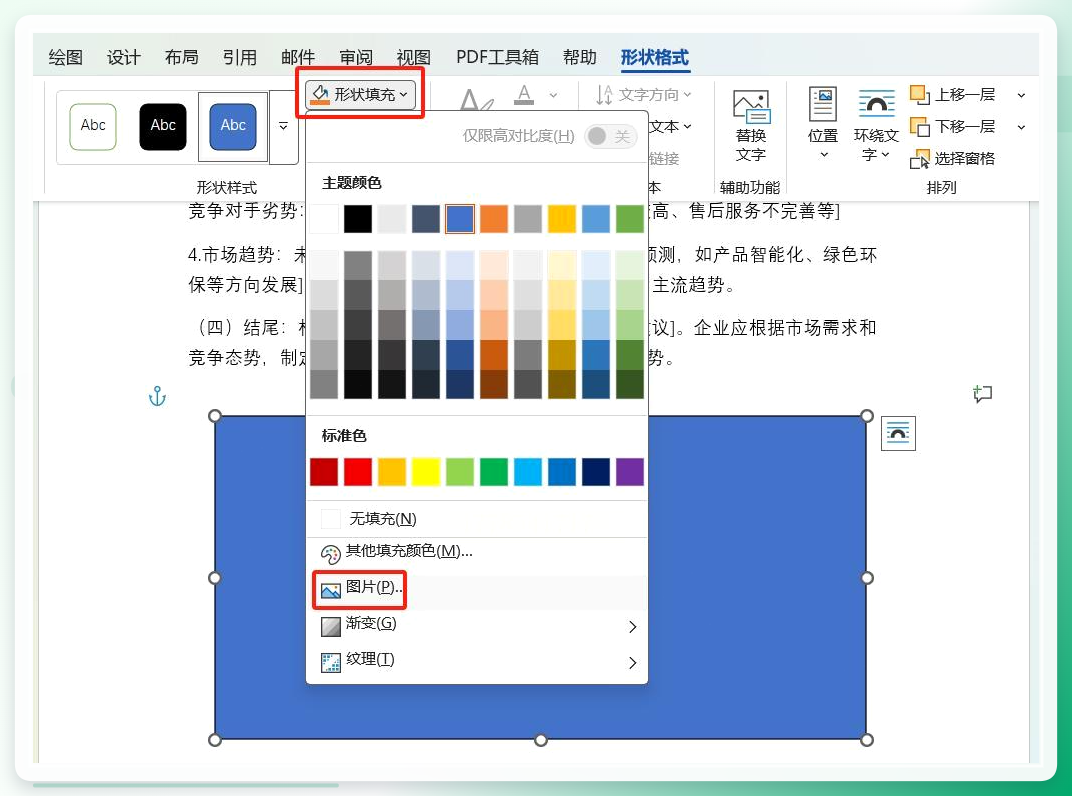Pick the dark red standard color
The width and height of the screenshot is (1072, 796).
324,472
